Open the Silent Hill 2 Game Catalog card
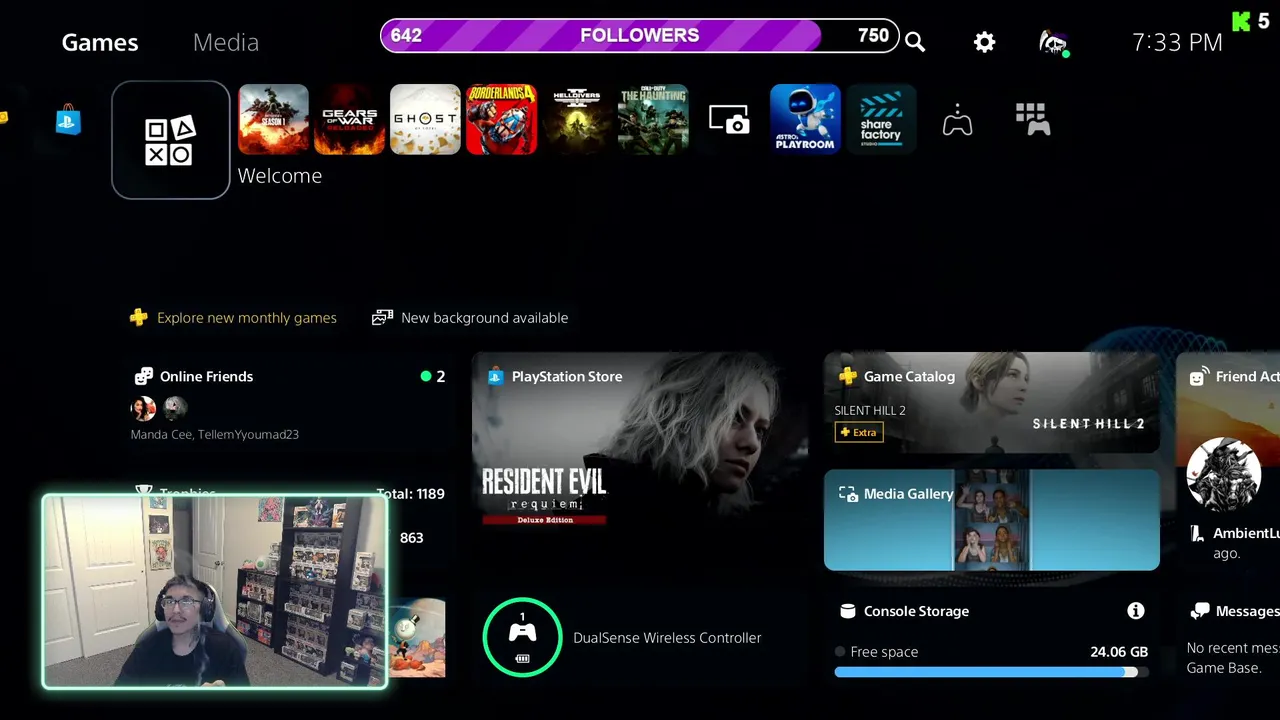Image resolution: width=1280 pixels, height=720 pixels. [x=992, y=403]
